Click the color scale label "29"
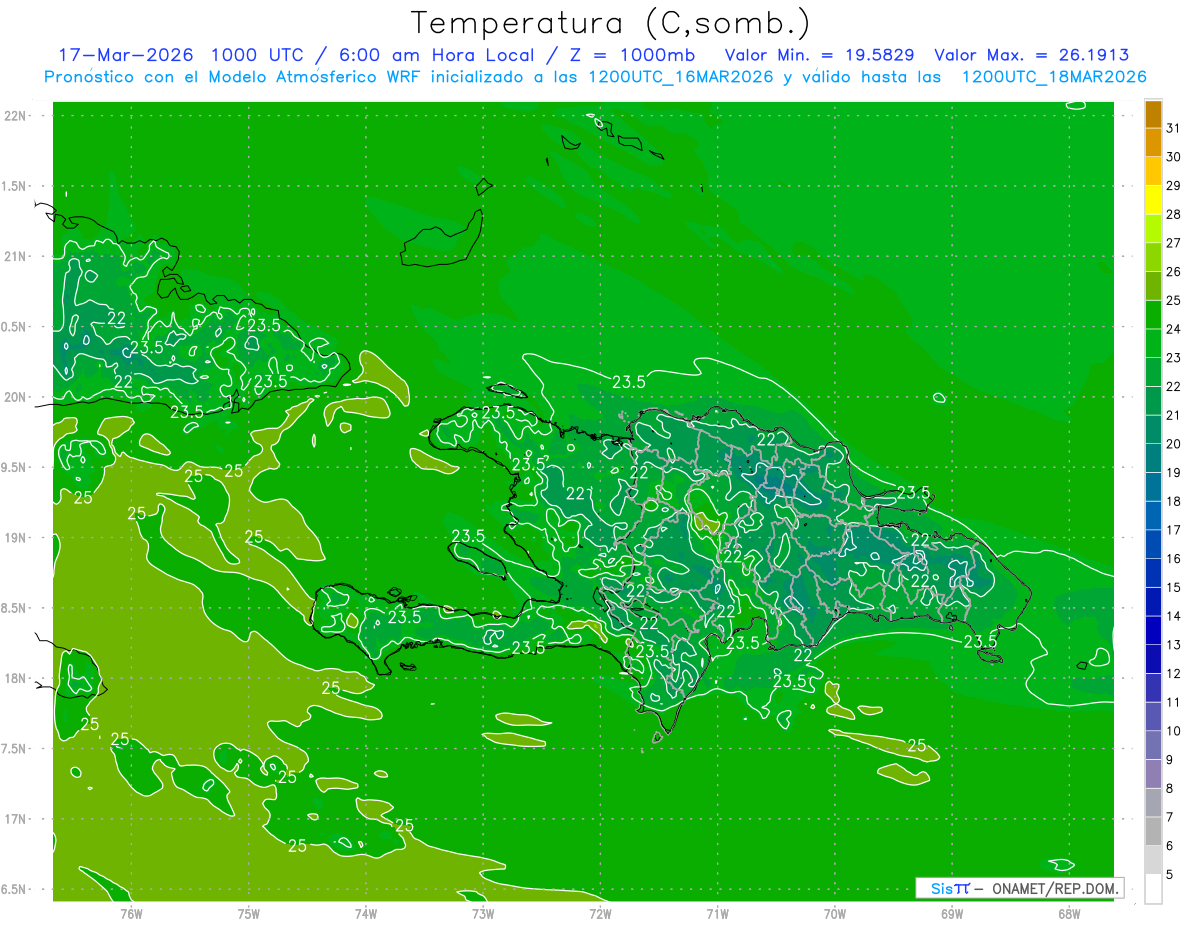 pyautogui.click(x=1174, y=186)
